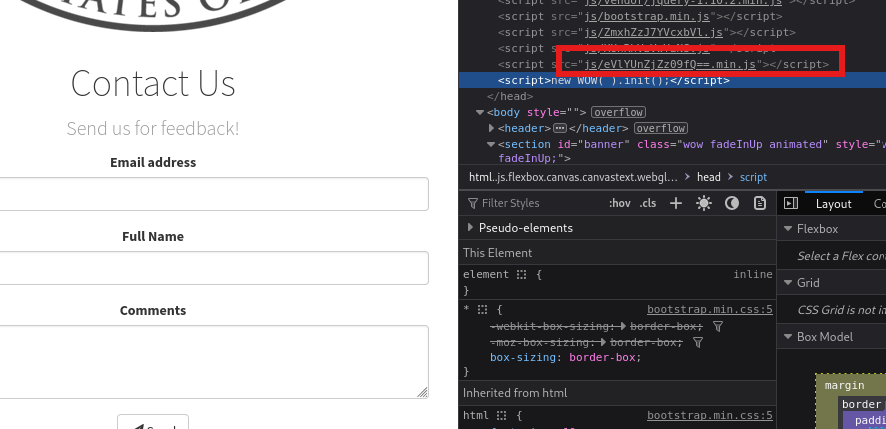Image resolution: width=886 pixels, height=429 pixels.
Task: Toggle the .cls classes panel
Action: pos(648,203)
